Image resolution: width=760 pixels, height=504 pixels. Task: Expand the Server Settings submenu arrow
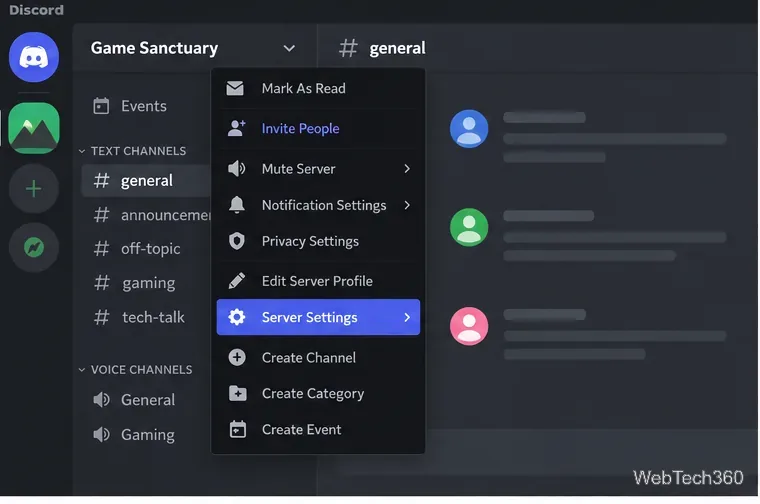click(x=407, y=317)
